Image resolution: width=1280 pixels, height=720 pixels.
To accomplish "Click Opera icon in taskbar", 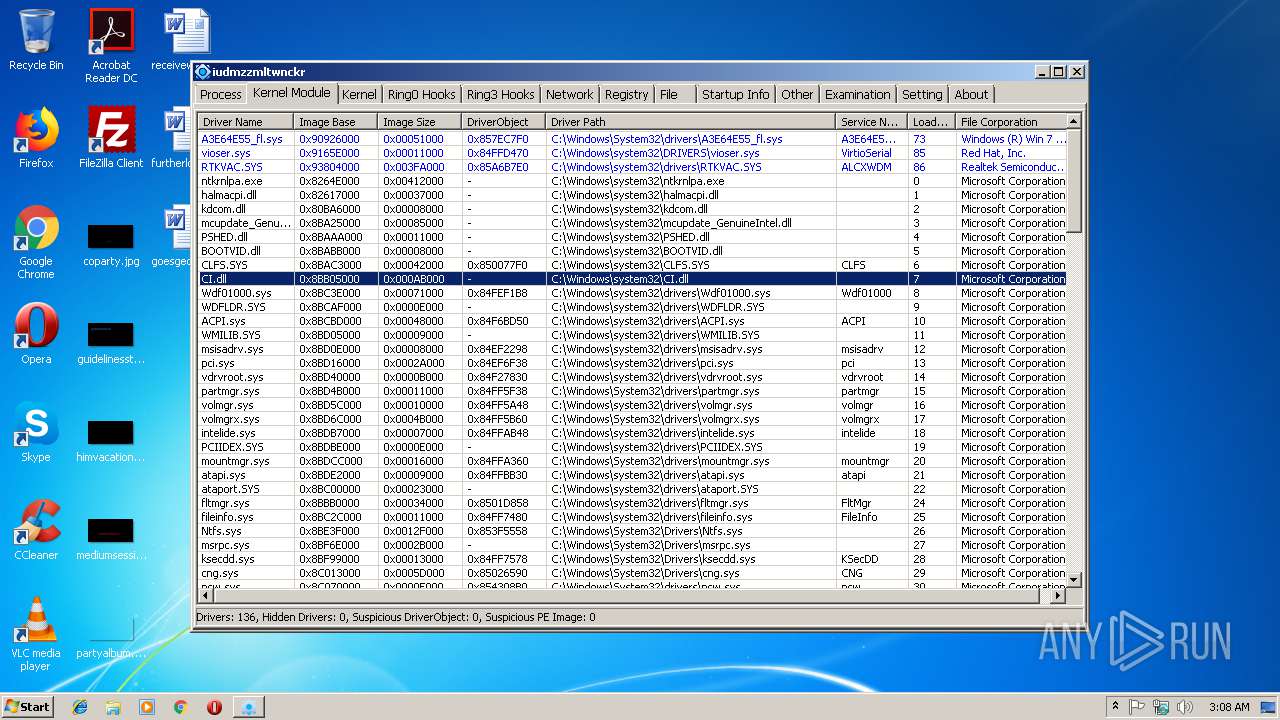I will click(x=214, y=707).
